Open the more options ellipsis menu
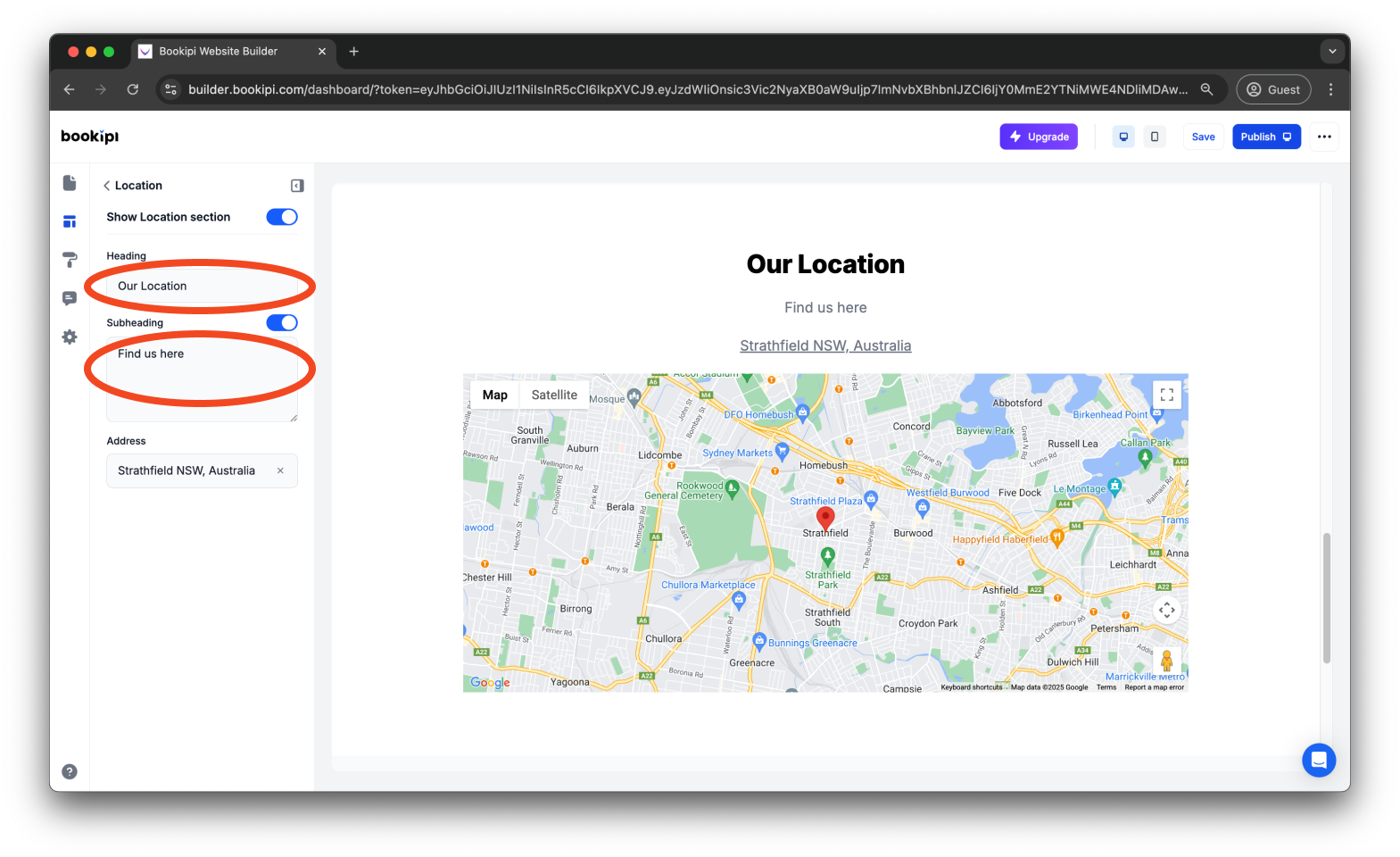 click(1324, 137)
